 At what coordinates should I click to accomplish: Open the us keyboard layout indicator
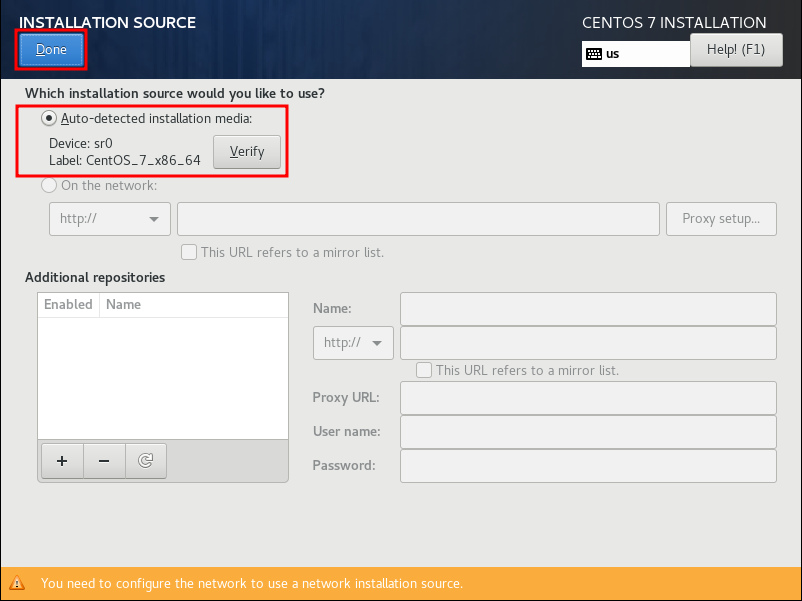636,54
